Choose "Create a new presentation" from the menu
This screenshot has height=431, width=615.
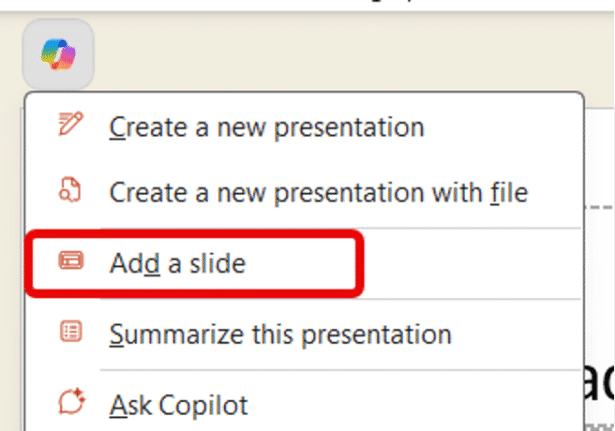[x=266, y=128]
